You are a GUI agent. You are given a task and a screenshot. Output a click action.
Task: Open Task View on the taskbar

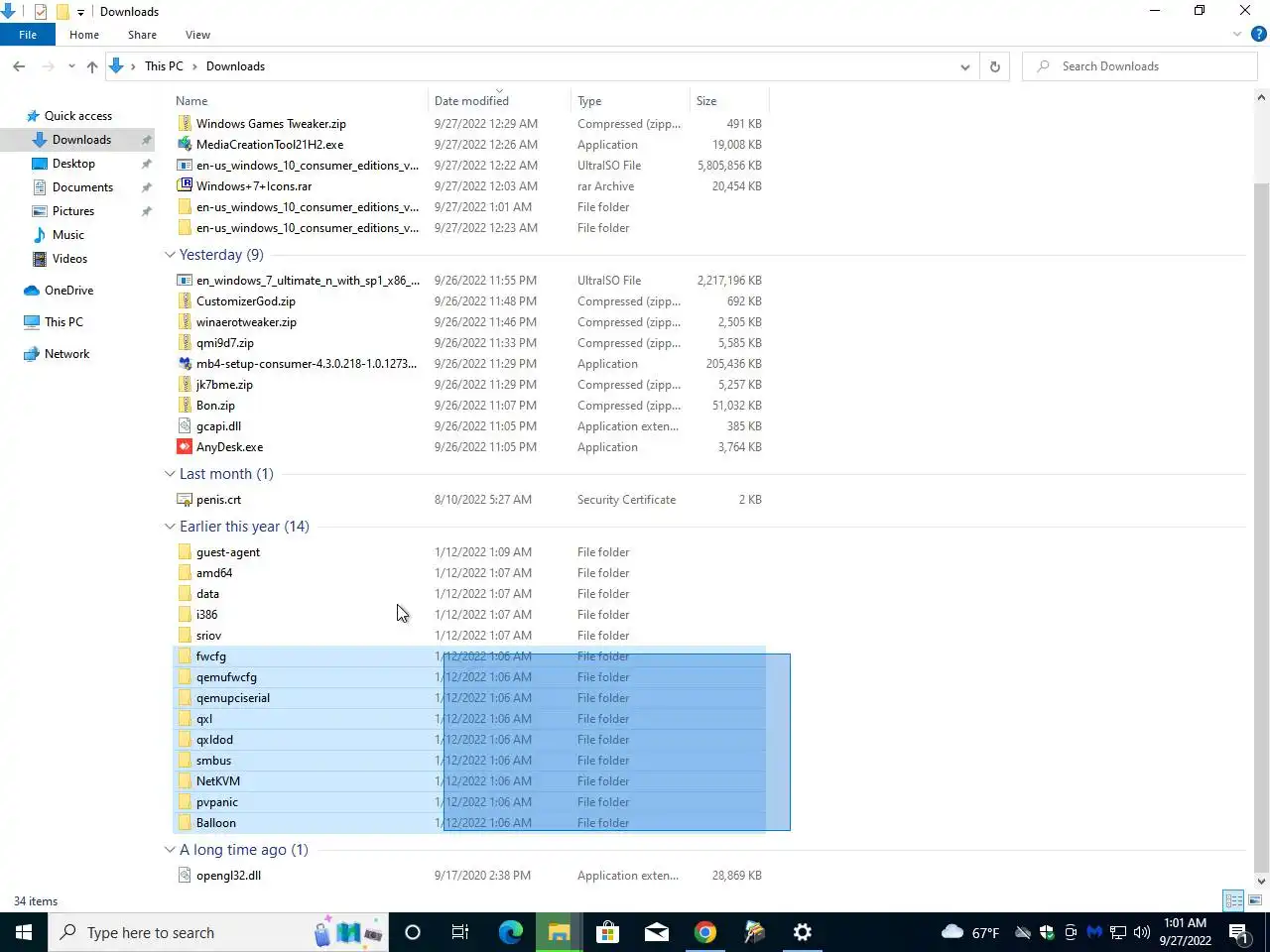460,932
